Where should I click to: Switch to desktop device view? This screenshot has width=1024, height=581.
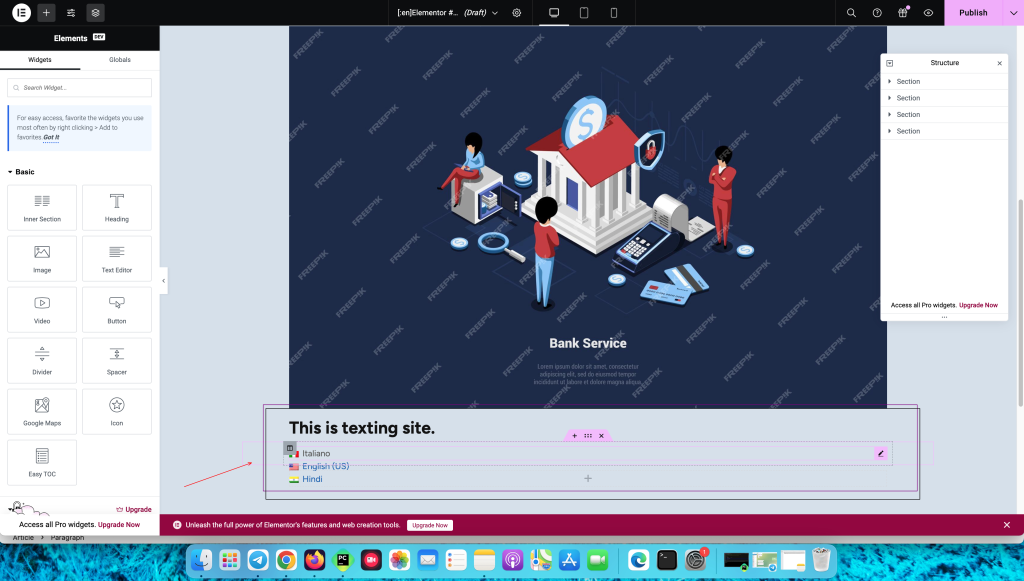pyautogui.click(x=554, y=12)
